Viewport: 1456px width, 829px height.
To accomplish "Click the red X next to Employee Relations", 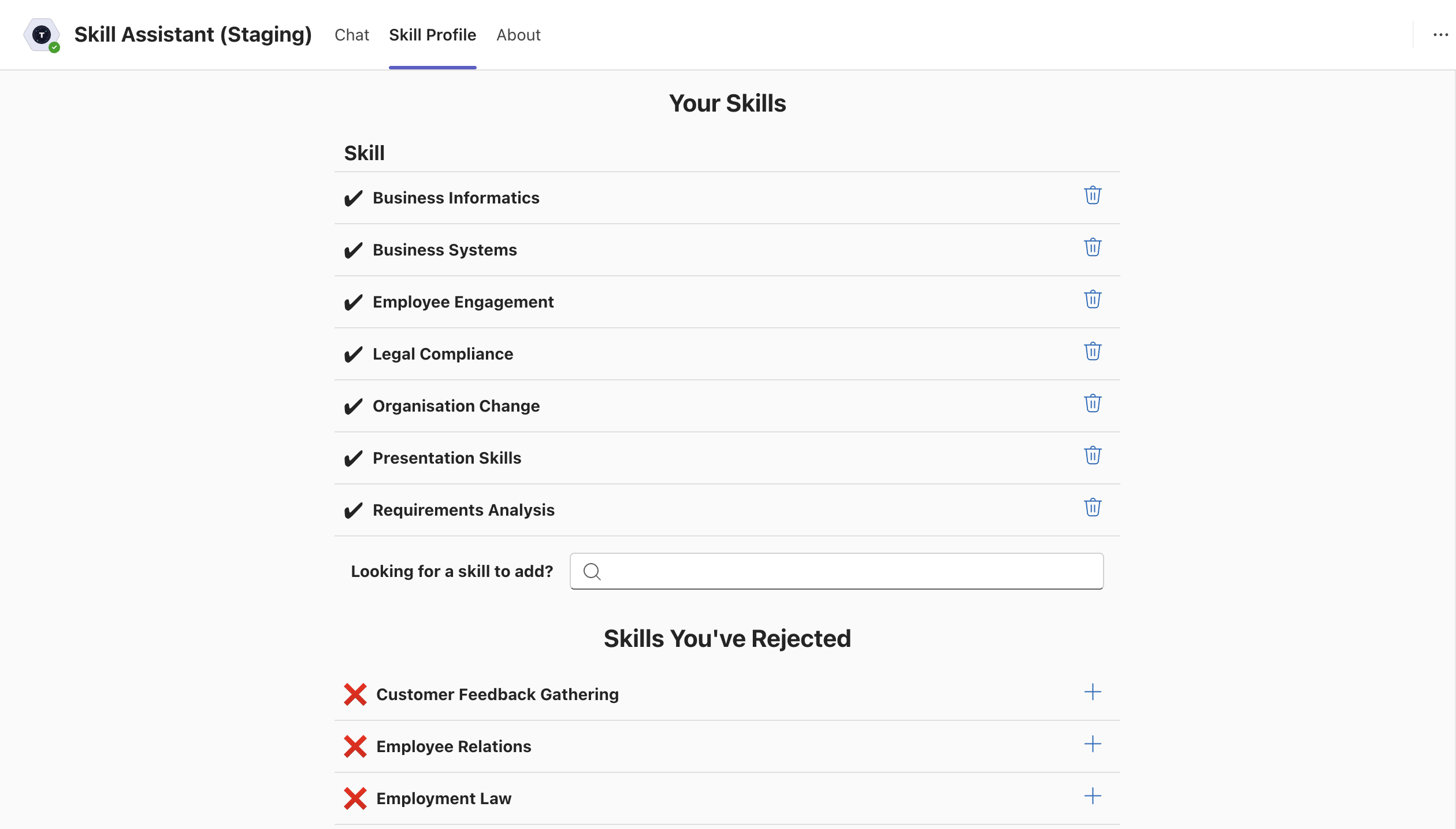I will tap(355, 746).
